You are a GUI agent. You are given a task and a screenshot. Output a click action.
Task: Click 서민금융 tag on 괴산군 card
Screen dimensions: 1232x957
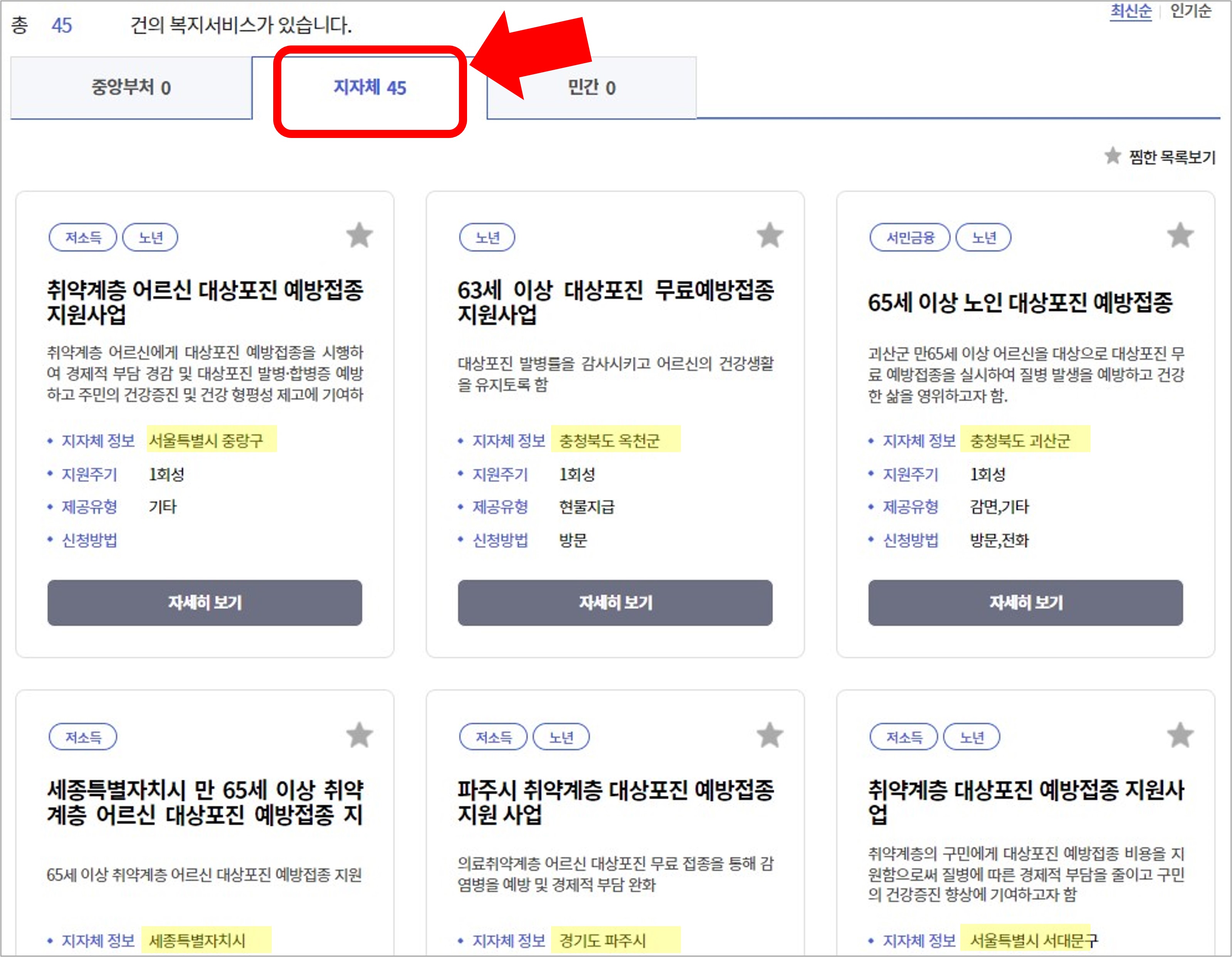pyautogui.click(x=909, y=237)
